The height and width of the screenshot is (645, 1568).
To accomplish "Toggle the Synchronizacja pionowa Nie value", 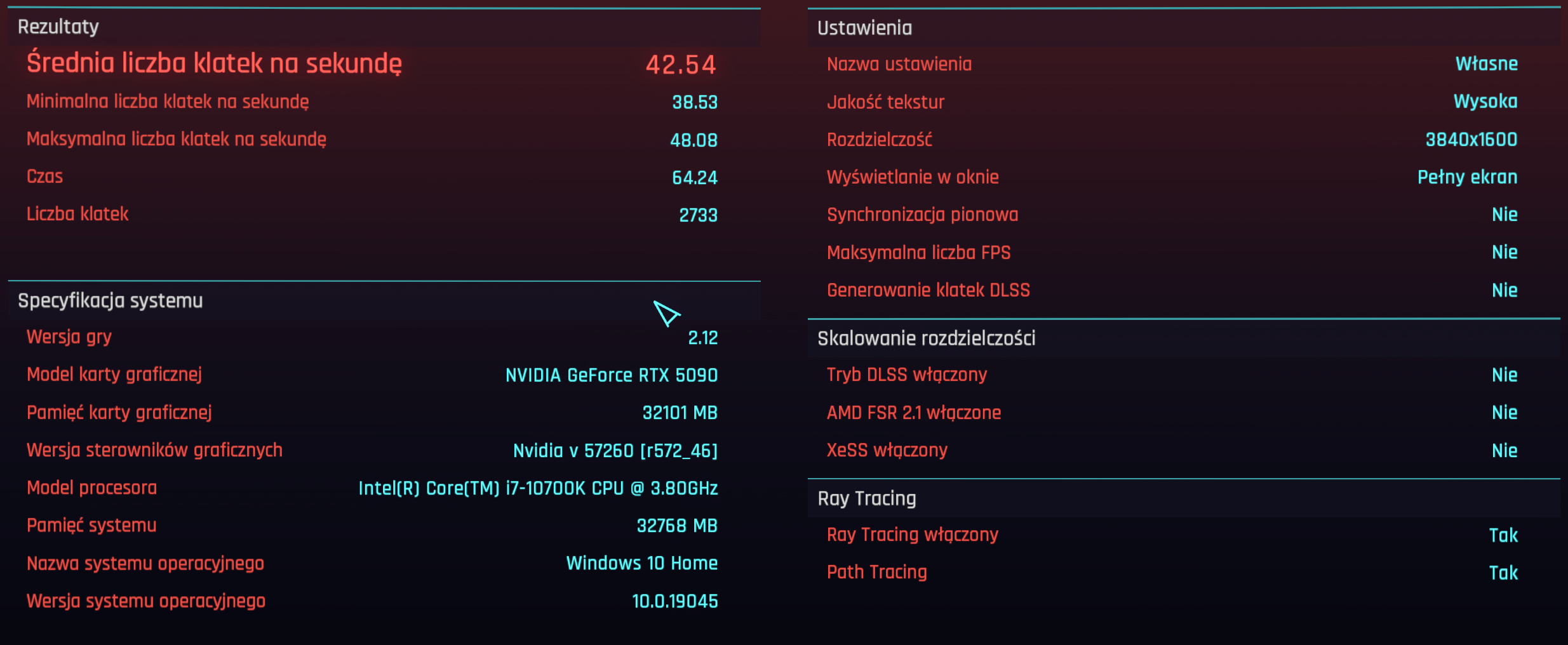I will pyautogui.click(x=1504, y=215).
